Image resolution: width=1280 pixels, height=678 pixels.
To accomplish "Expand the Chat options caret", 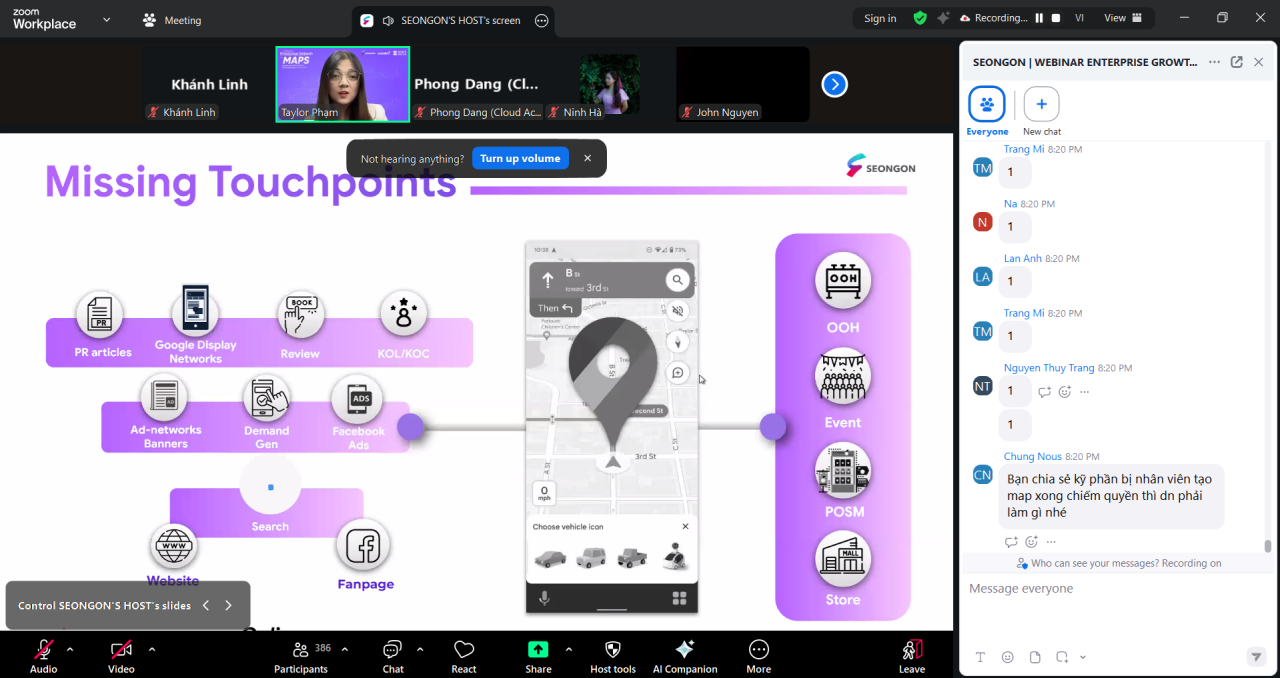I will point(420,649).
